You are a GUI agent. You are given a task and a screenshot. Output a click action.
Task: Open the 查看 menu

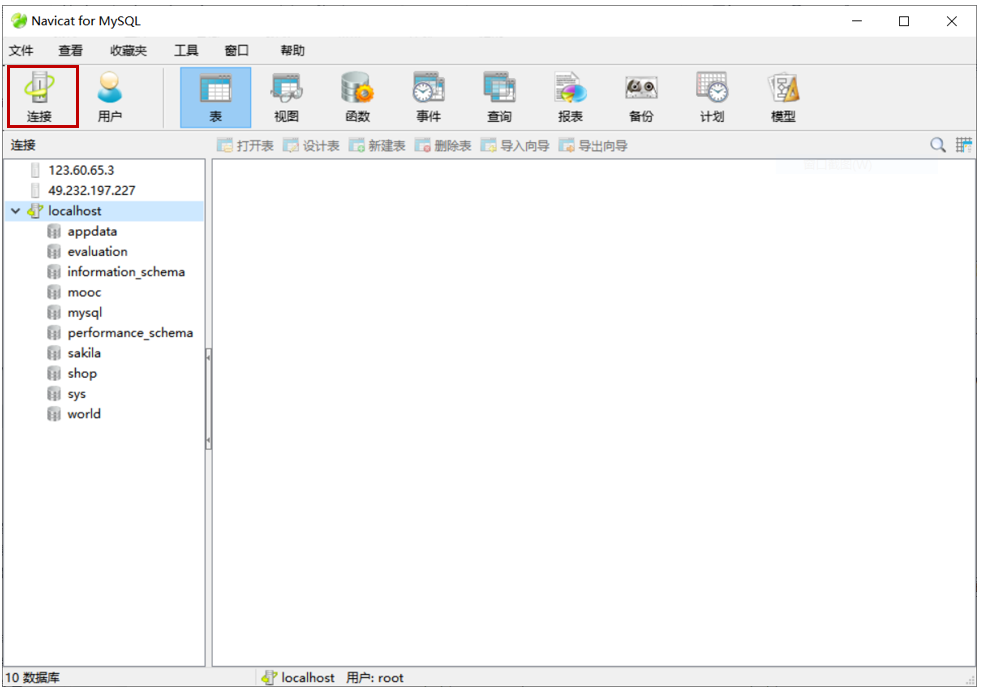70,50
